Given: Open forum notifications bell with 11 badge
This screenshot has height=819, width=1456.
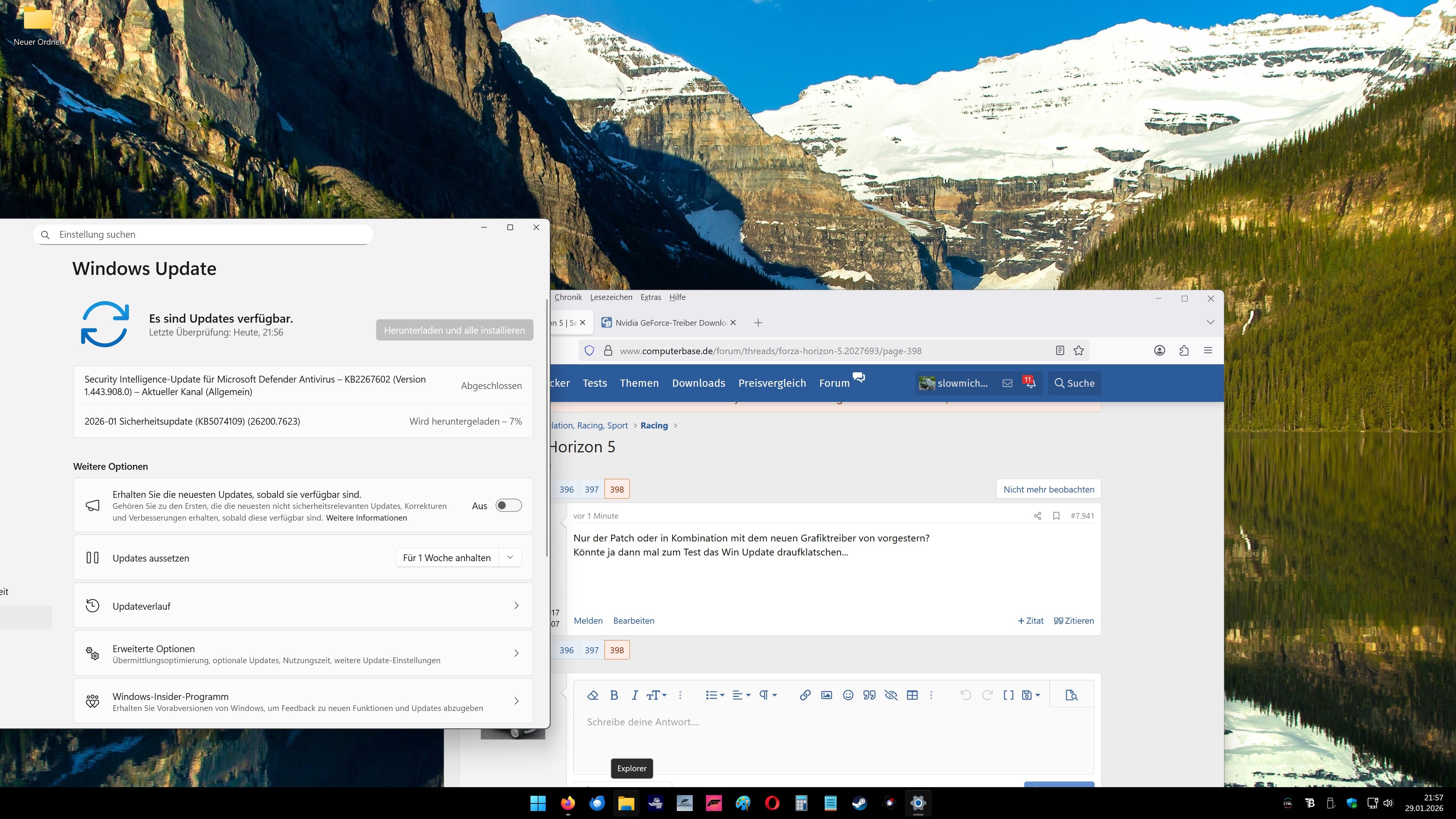Looking at the screenshot, I should pyautogui.click(x=1030, y=383).
